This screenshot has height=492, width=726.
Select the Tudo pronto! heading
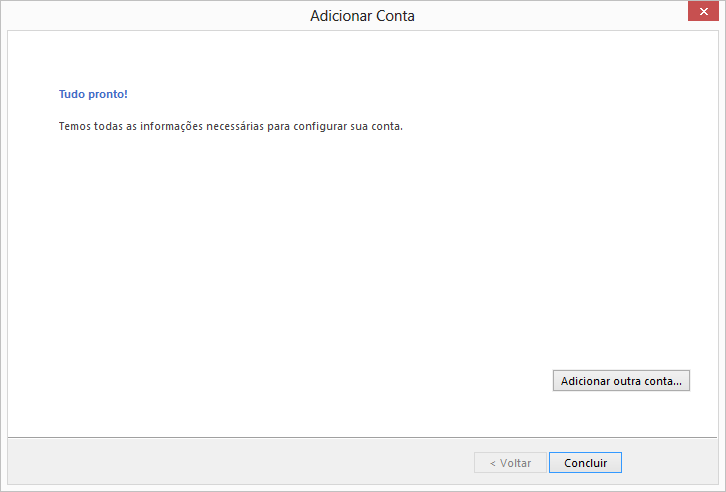coord(94,94)
